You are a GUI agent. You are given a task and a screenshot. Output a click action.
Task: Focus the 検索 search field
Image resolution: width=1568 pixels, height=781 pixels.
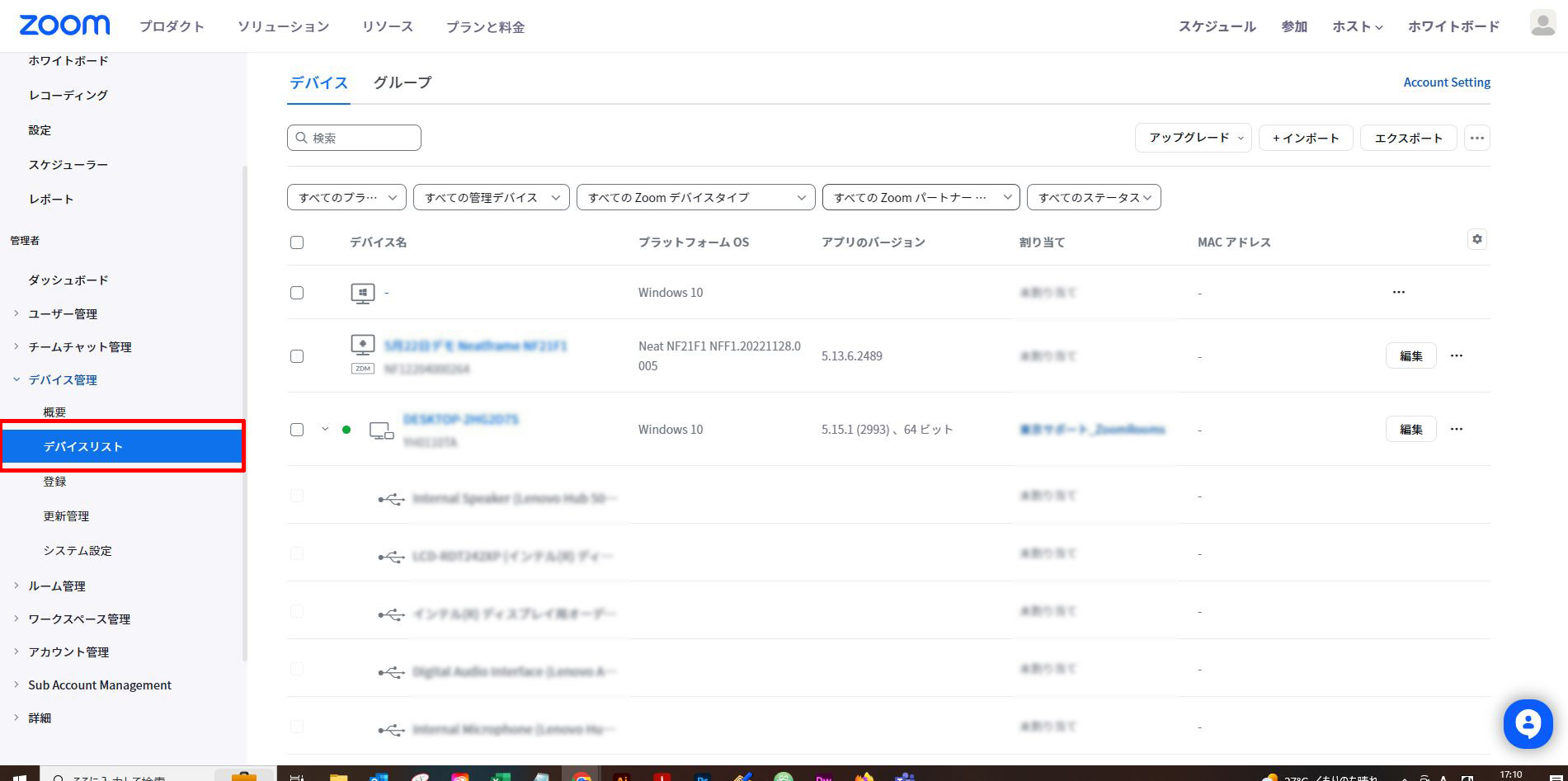coord(354,138)
